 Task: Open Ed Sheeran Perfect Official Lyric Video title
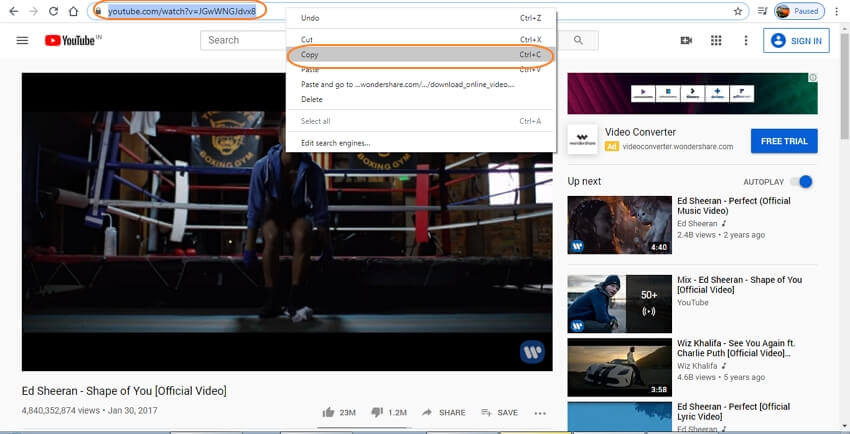point(734,411)
